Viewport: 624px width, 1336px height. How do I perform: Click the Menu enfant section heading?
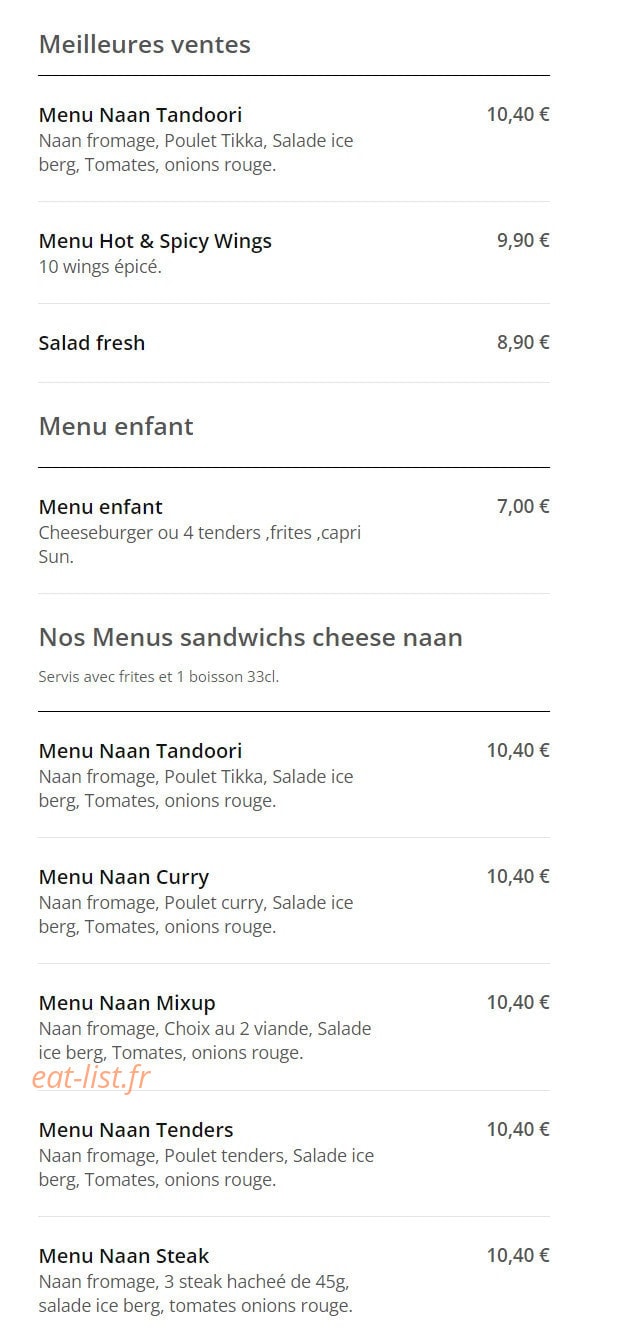click(116, 426)
